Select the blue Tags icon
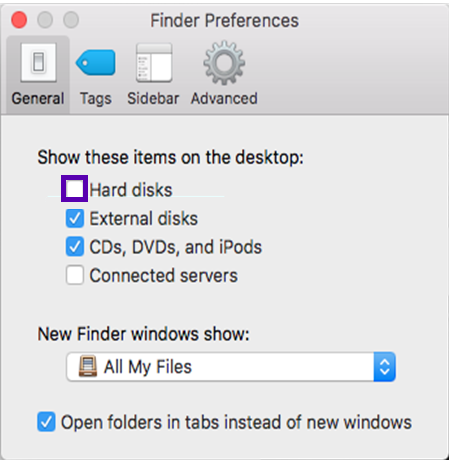The width and height of the screenshot is (449, 460). click(96, 62)
